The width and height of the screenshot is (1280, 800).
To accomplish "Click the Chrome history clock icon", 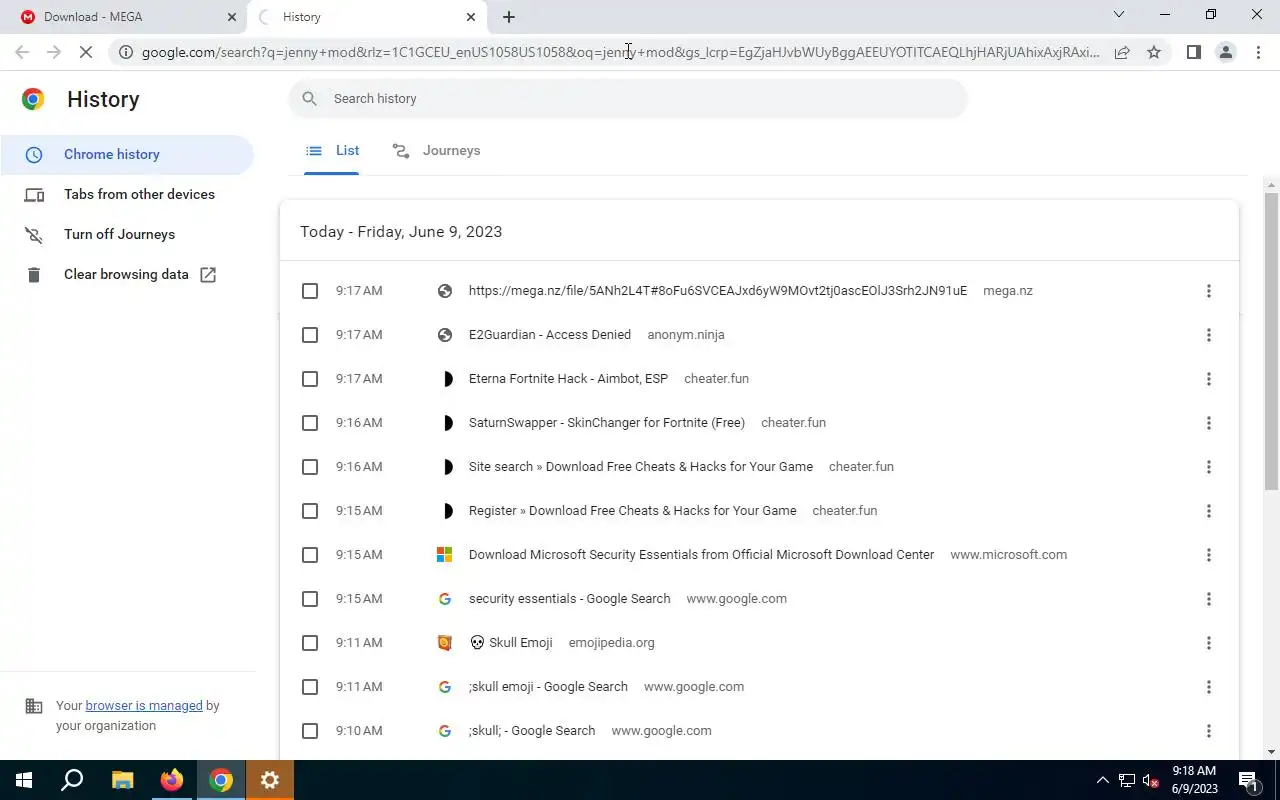I will pyautogui.click(x=34, y=155).
